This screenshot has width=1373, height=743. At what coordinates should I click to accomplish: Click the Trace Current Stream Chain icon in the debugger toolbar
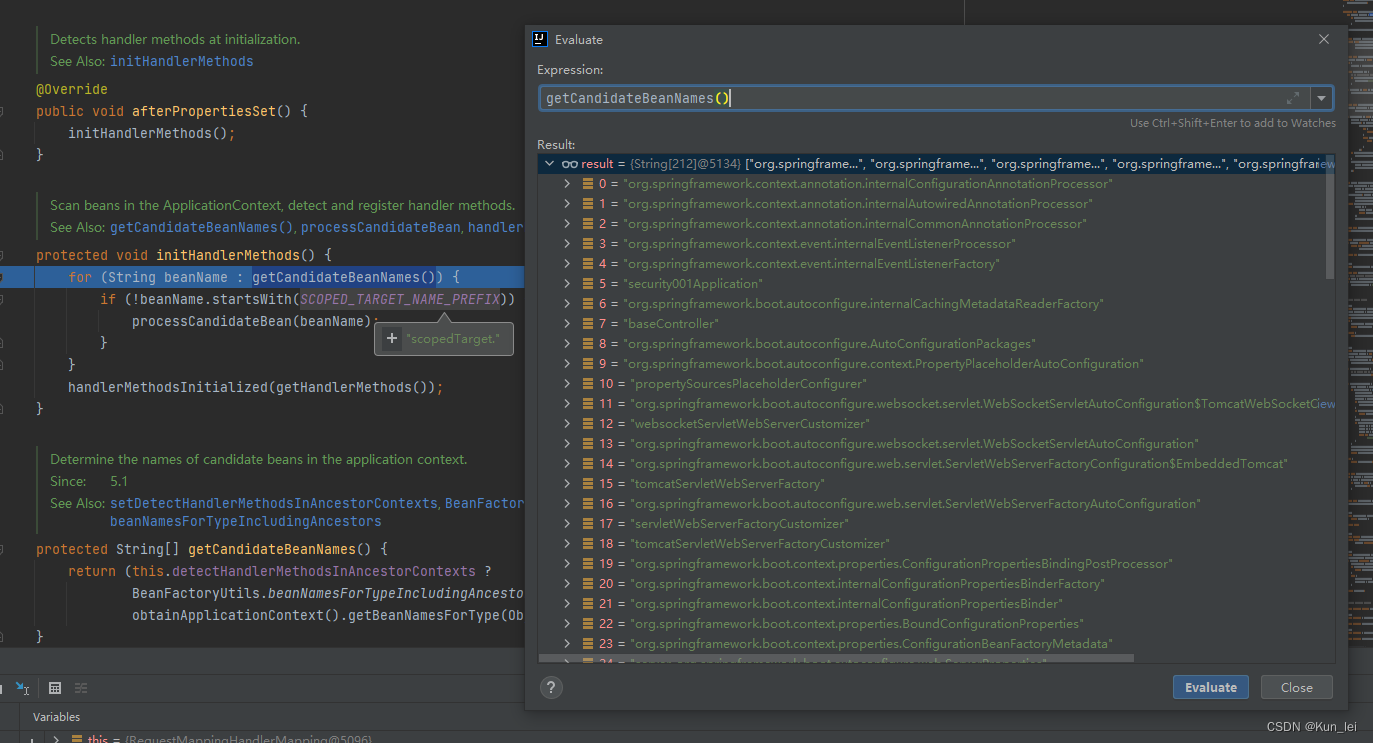pyautogui.click(x=81, y=688)
